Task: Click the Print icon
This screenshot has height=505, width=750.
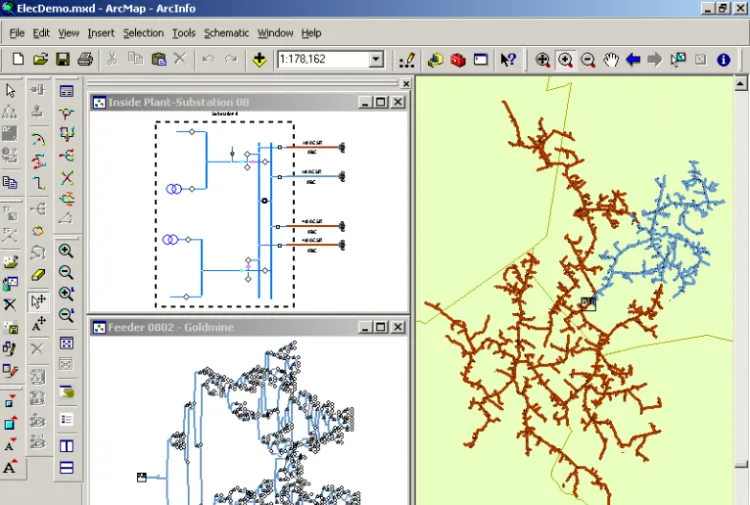Action: point(85,60)
